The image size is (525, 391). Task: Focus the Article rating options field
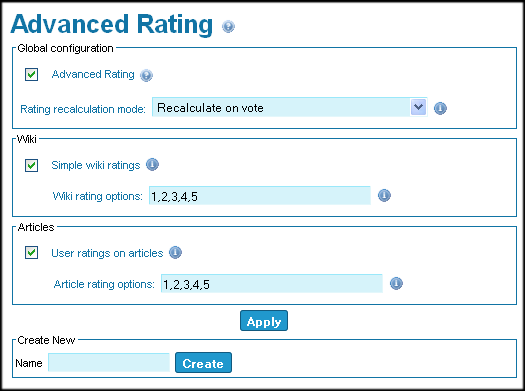pos(272,284)
